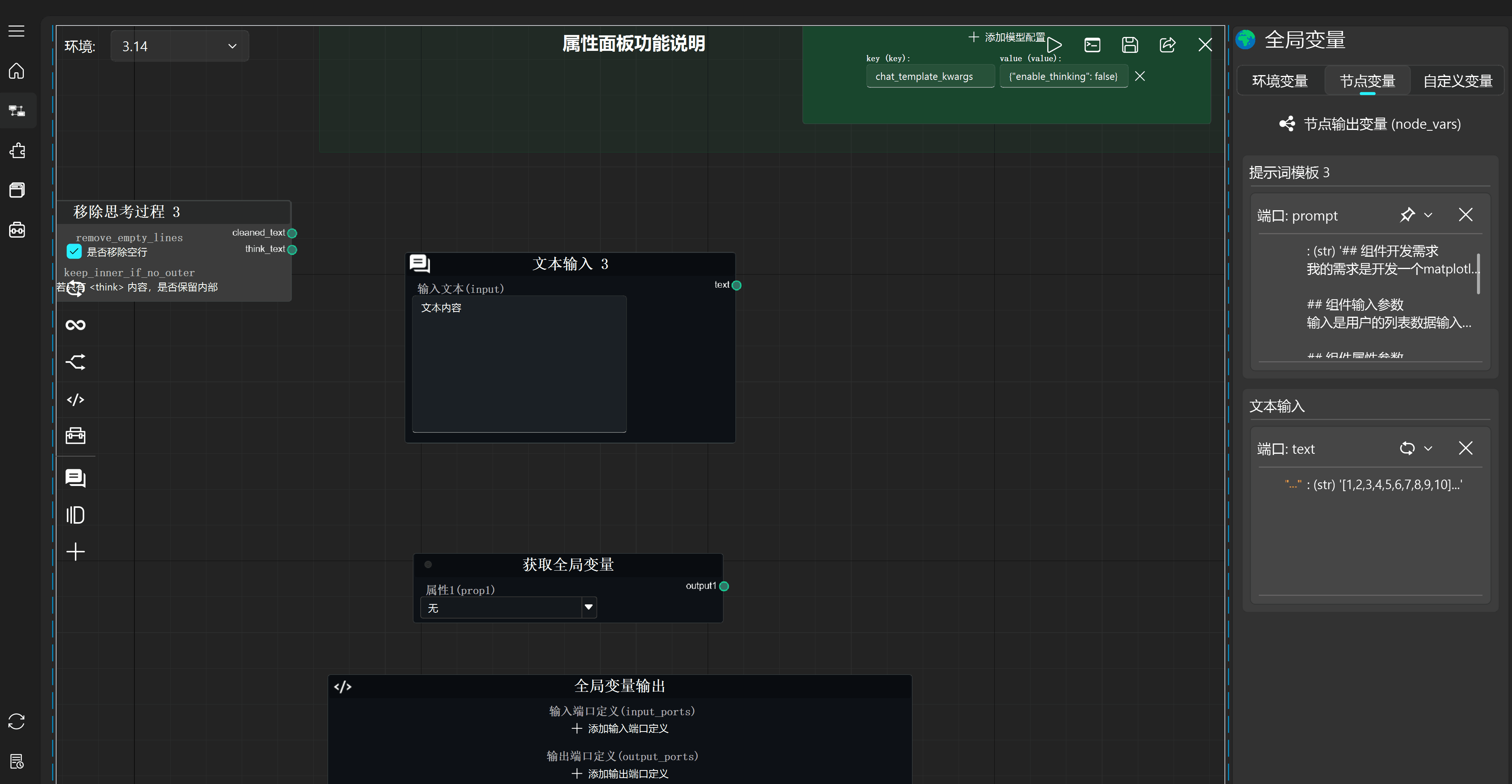Click the plus icon in node palette

76,552
